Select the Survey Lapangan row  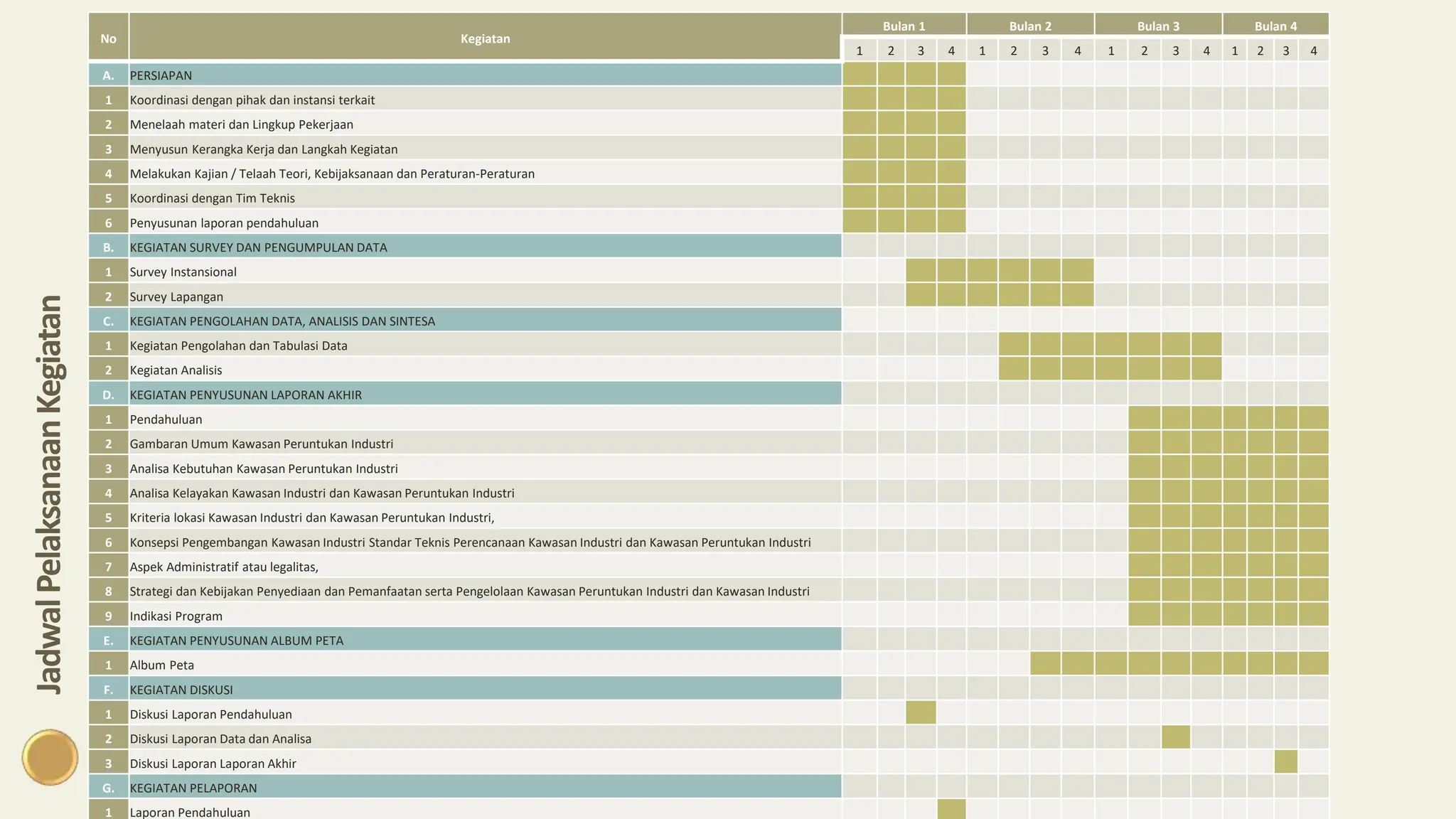[x=176, y=296]
